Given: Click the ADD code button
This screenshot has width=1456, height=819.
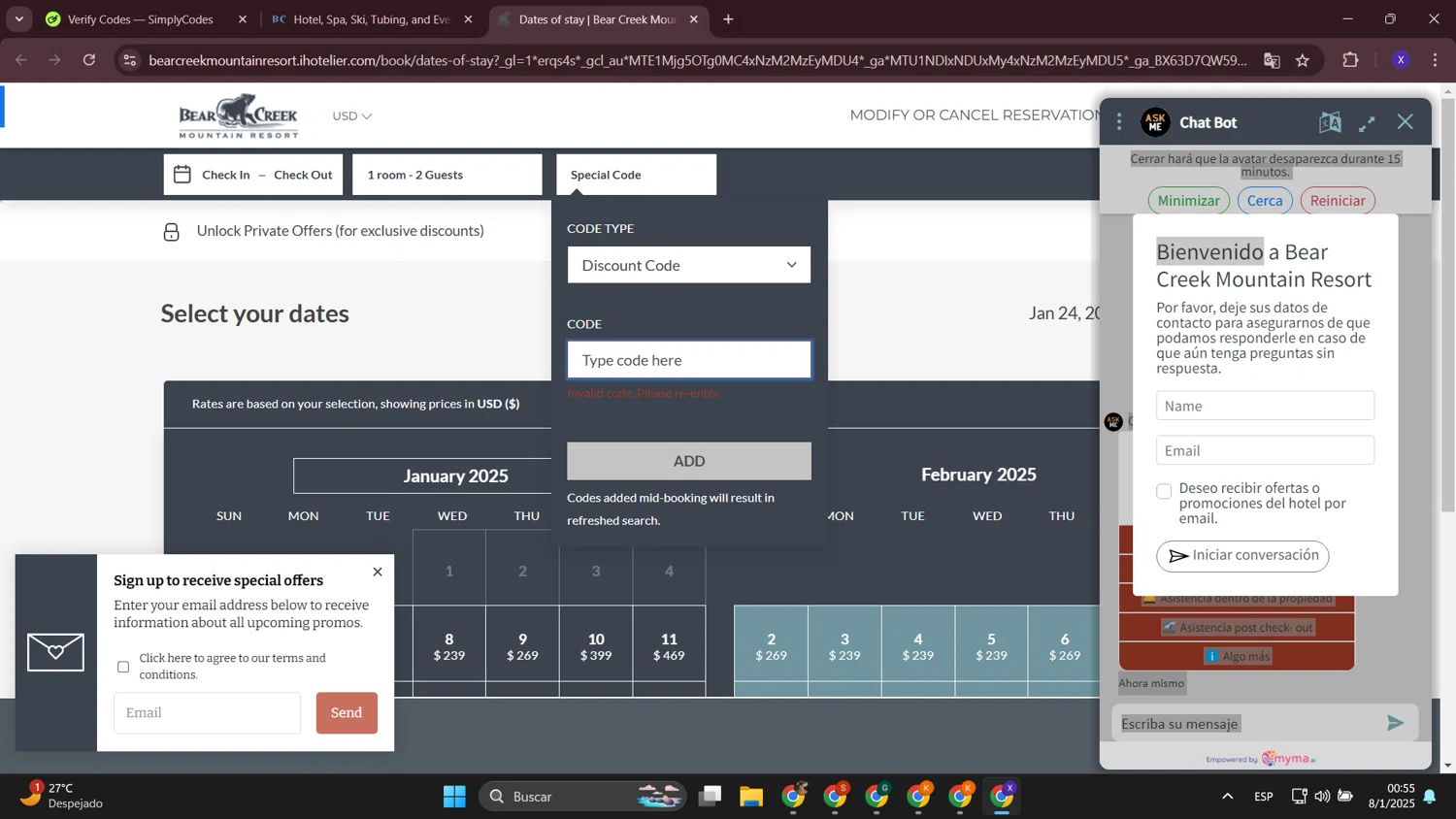Looking at the screenshot, I should coord(689,461).
